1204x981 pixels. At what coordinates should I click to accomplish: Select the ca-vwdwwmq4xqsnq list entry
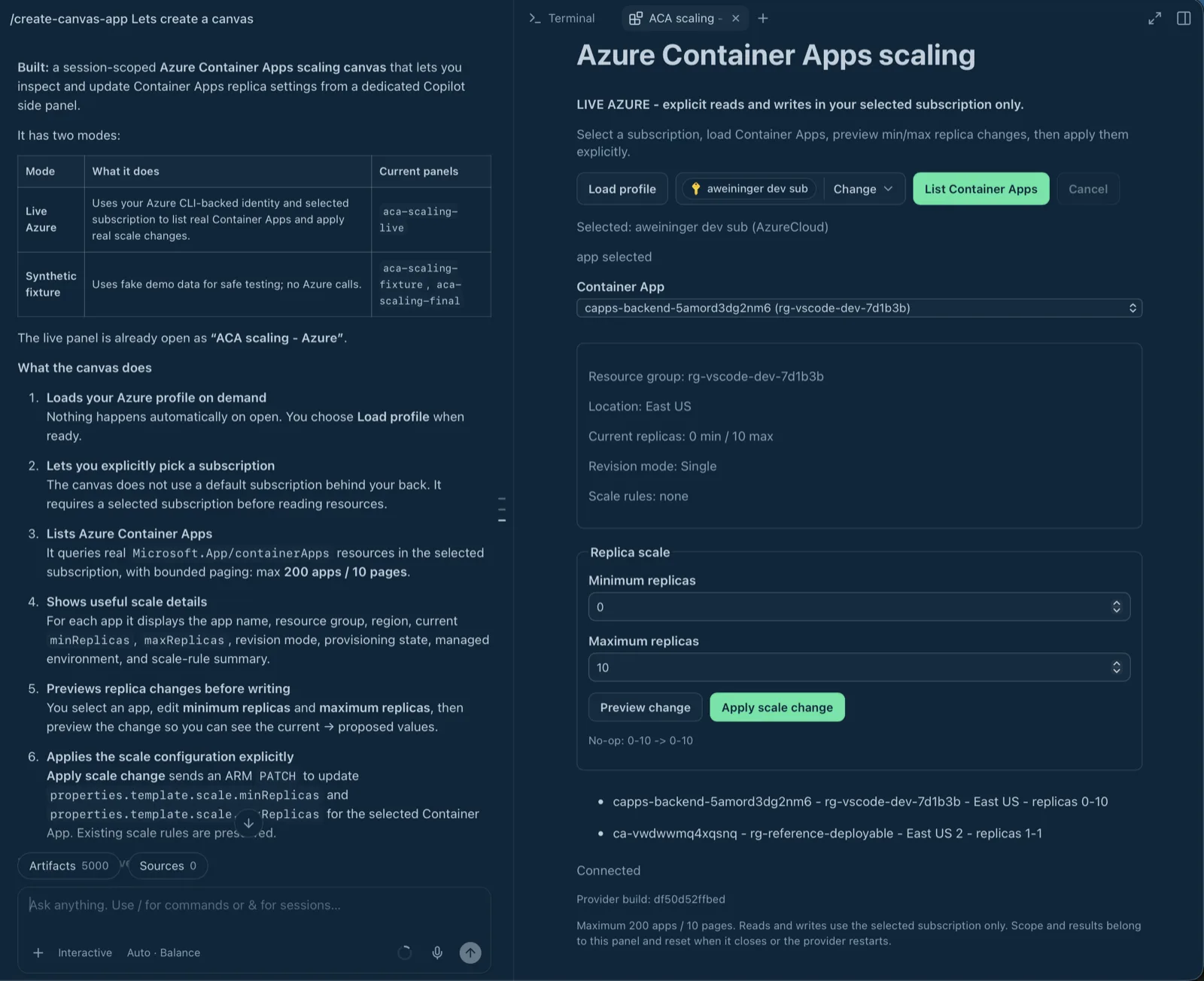[827, 833]
